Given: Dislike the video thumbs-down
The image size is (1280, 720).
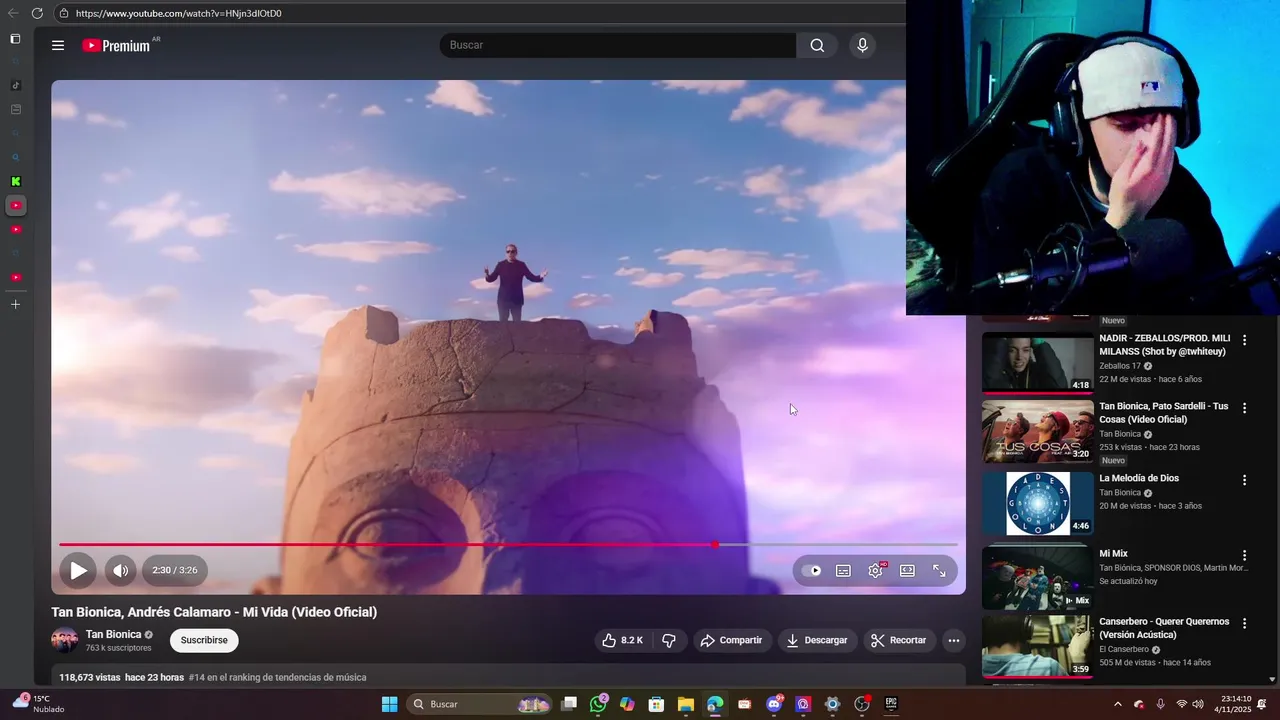Looking at the screenshot, I should (x=669, y=640).
